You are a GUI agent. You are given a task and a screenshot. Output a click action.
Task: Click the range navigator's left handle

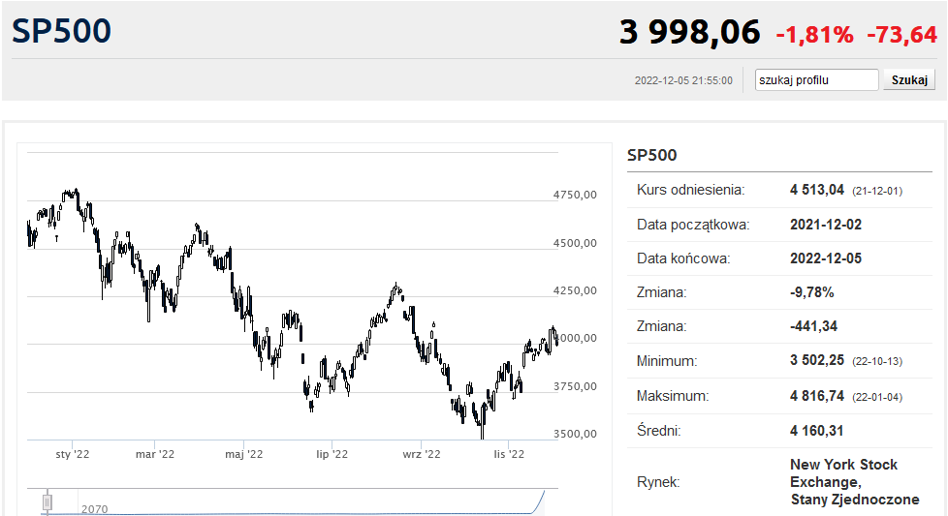click(x=46, y=501)
